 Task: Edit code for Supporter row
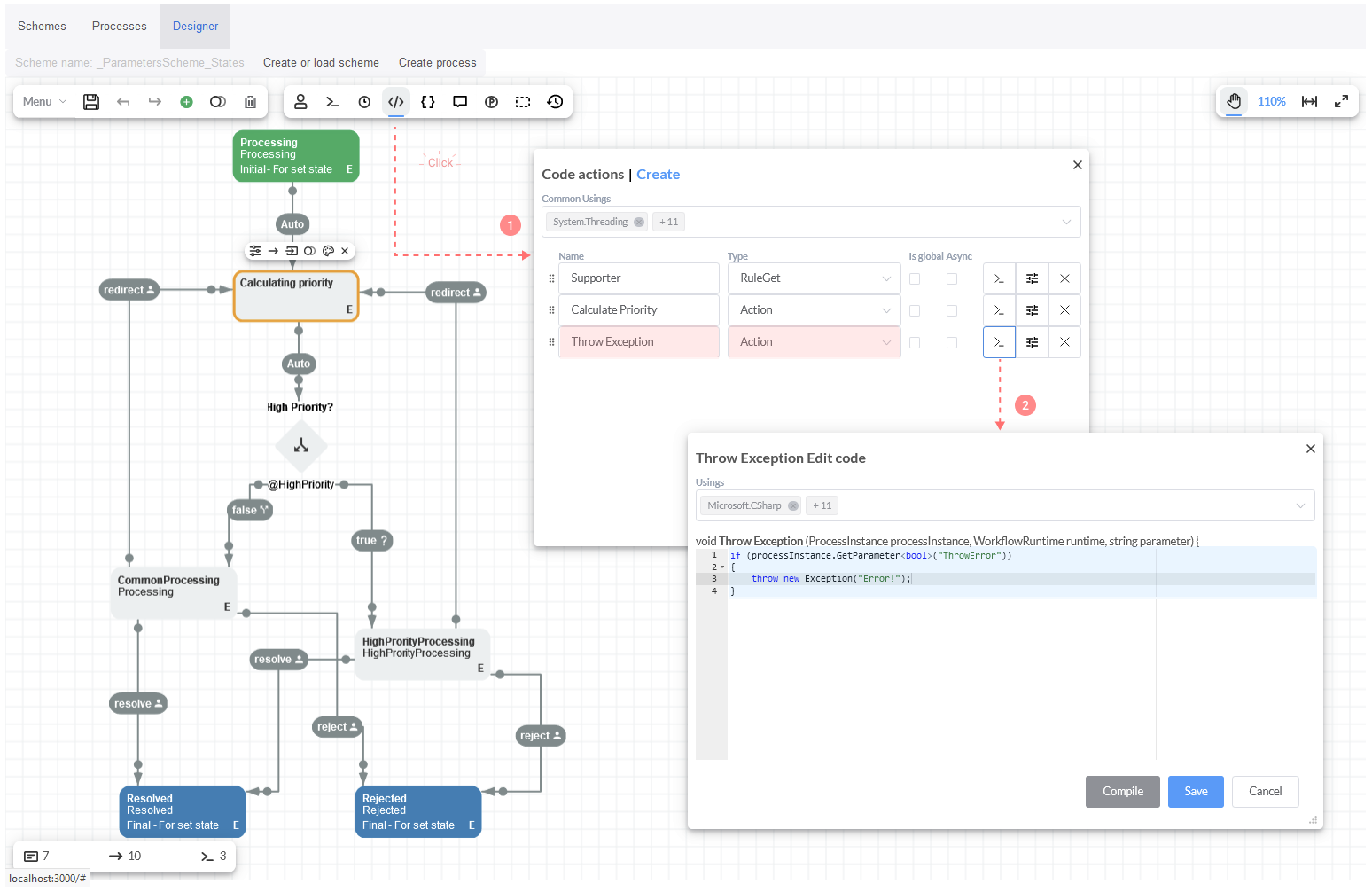999,278
